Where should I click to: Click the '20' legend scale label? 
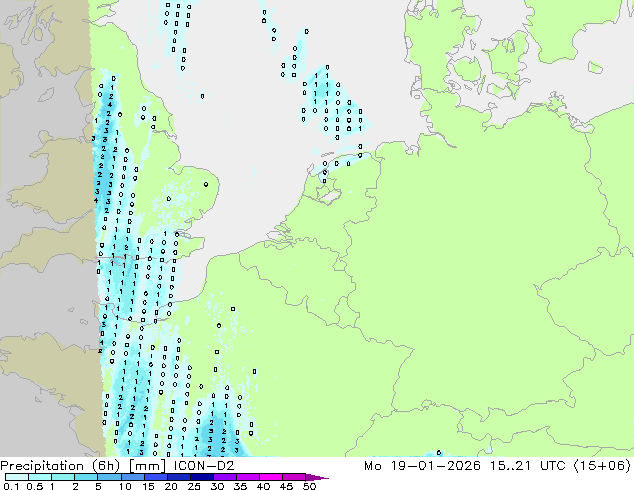click(171, 486)
